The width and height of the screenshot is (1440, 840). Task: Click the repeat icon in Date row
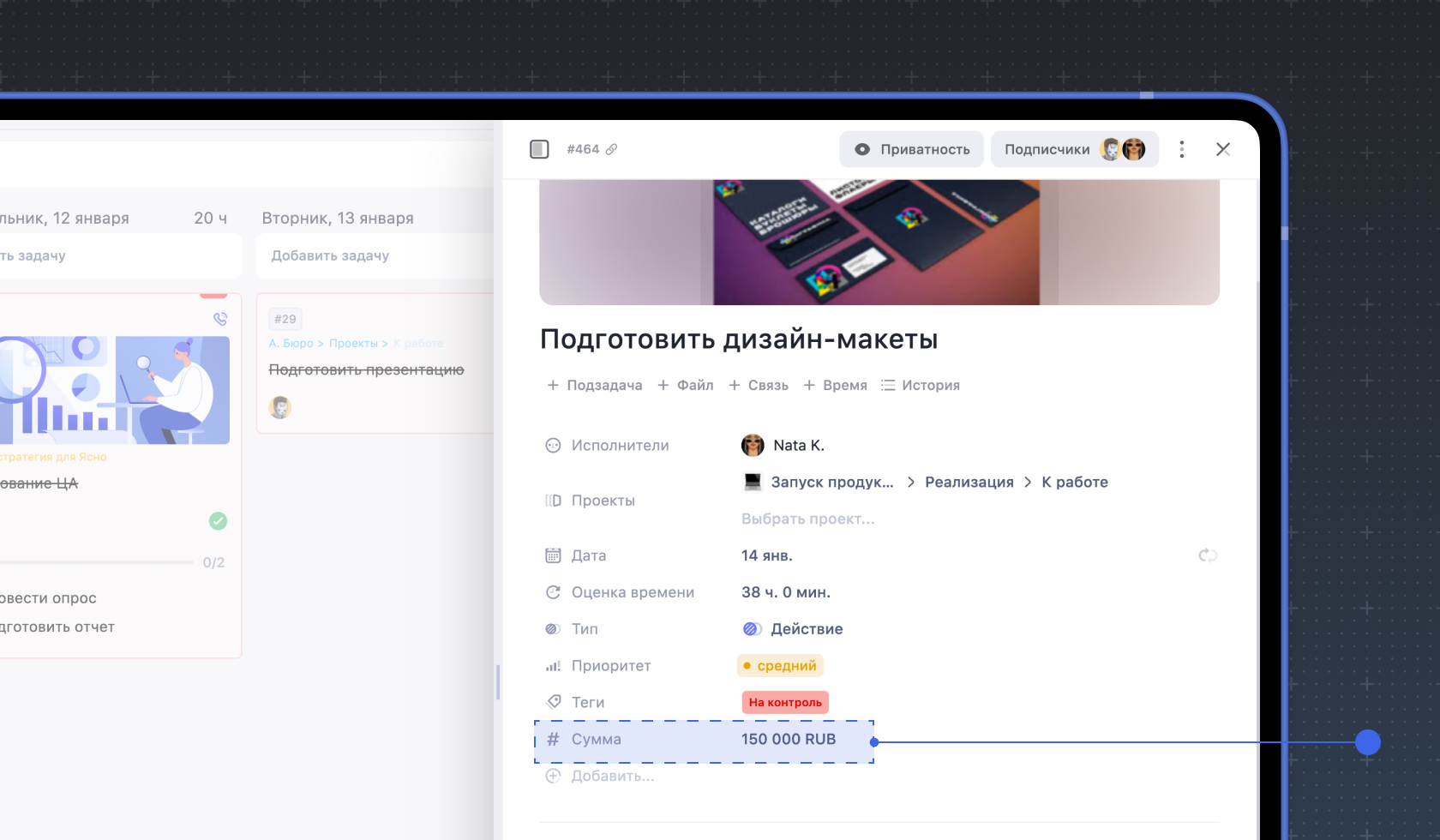tap(1208, 555)
